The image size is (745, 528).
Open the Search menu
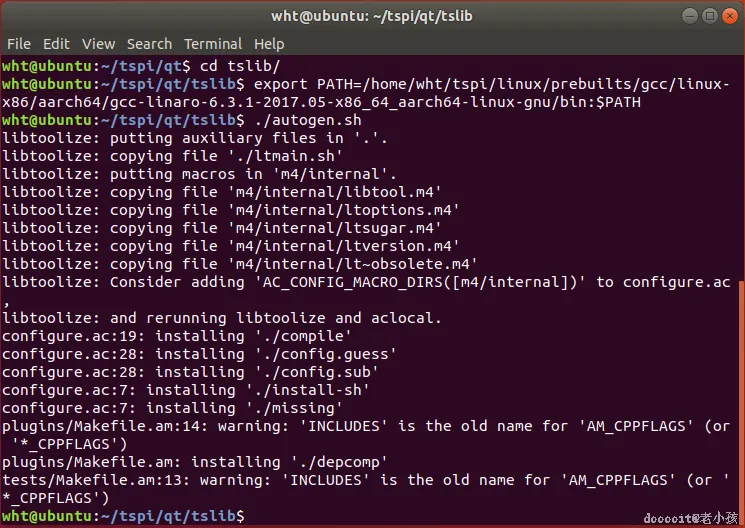pos(149,44)
